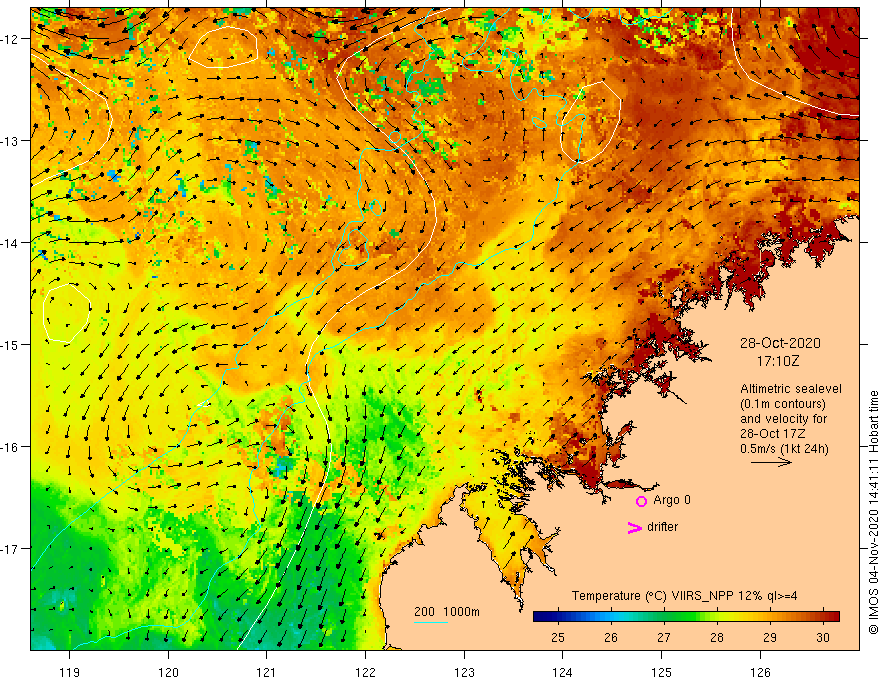Click the magenta drifter arrow symbol
Viewport: 880px width, 680px height.
click(x=634, y=527)
